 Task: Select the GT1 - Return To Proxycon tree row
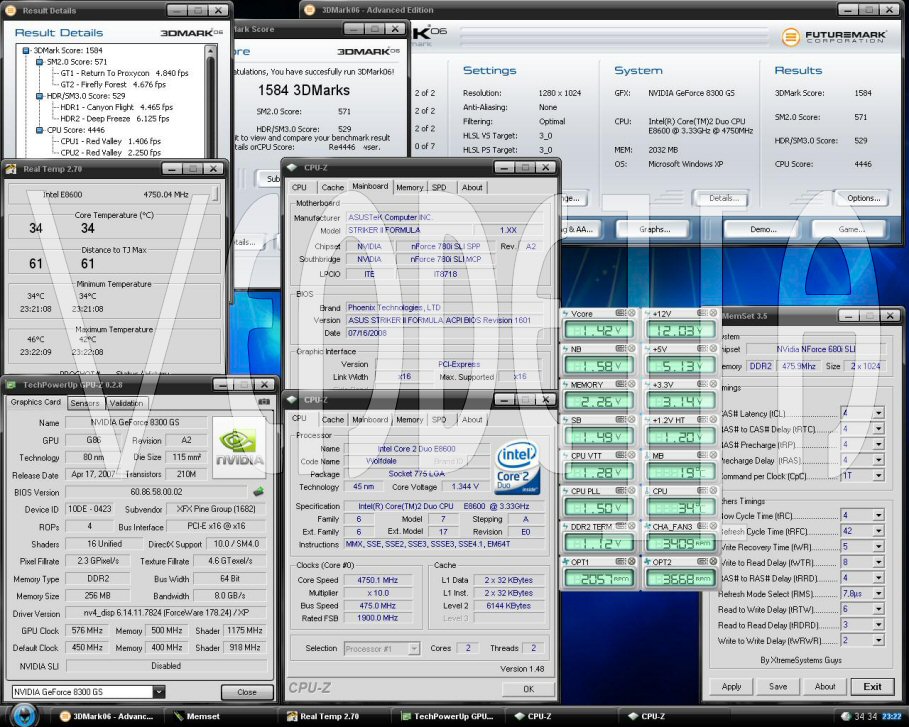point(124,73)
